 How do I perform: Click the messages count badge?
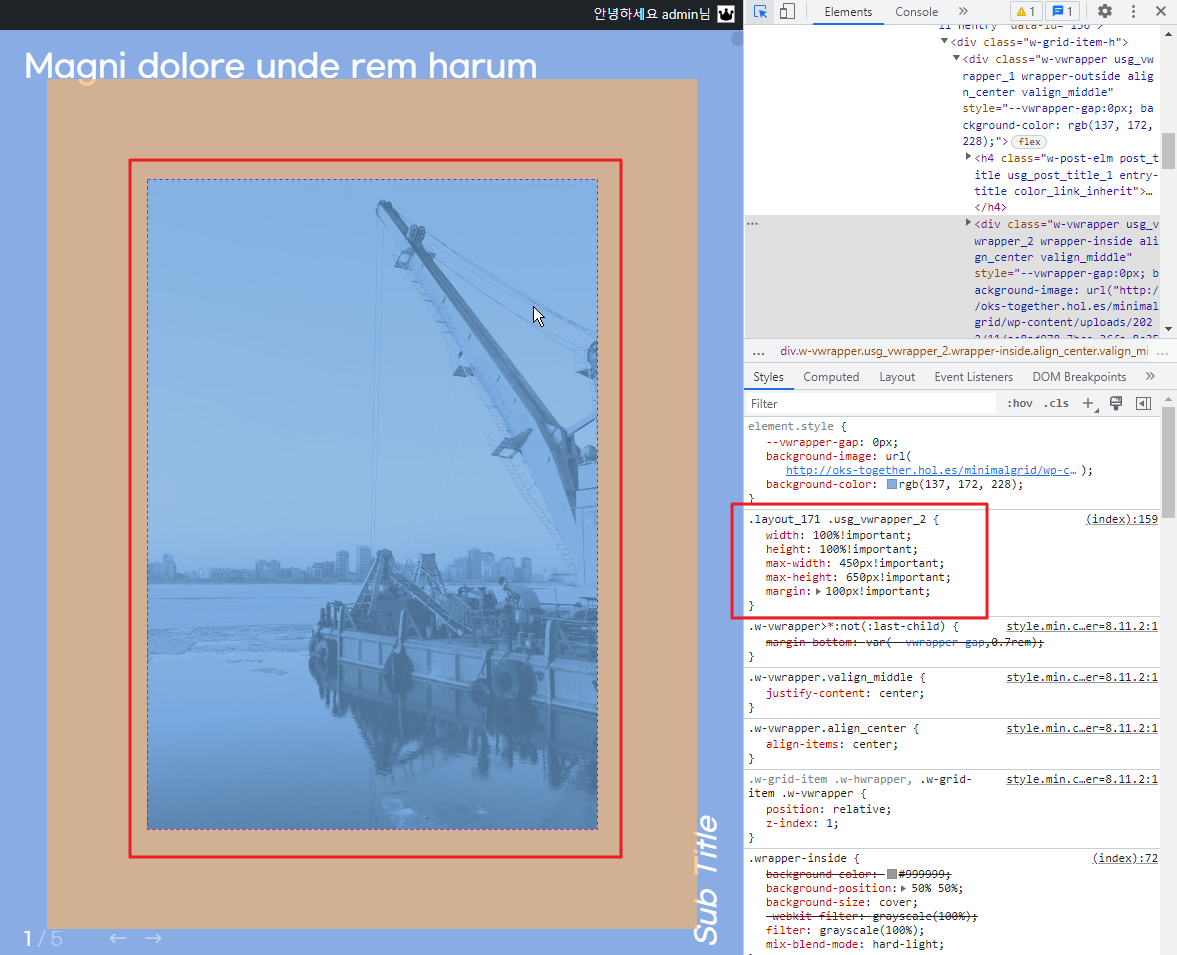point(1063,11)
